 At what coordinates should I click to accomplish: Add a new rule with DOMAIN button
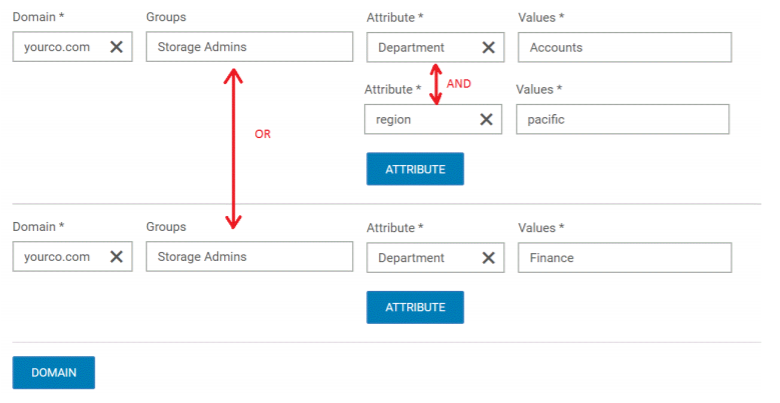[53, 372]
